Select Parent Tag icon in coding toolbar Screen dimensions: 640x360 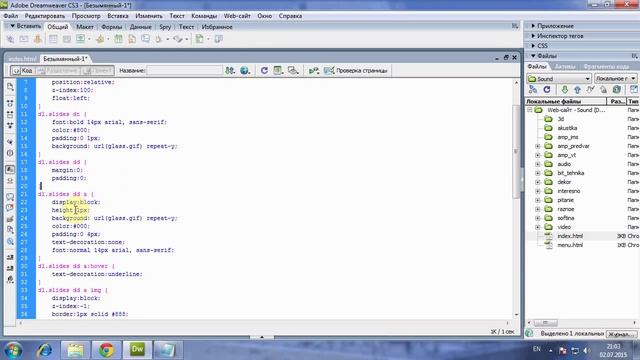coord(10,142)
